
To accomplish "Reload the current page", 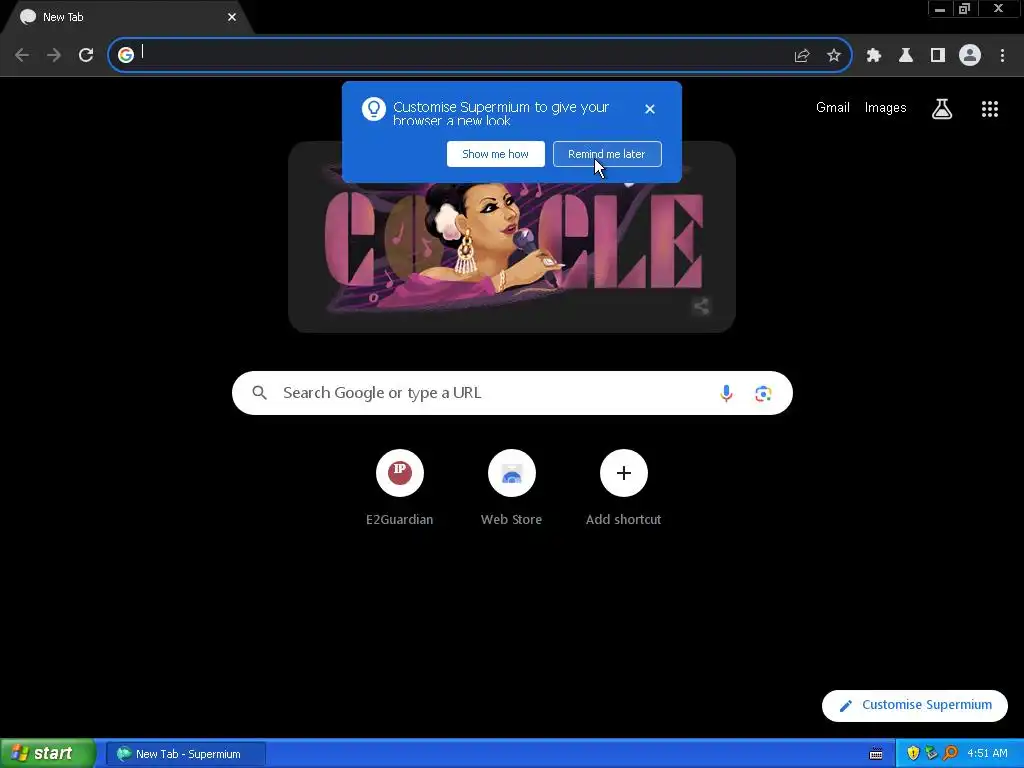I will 86,55.
